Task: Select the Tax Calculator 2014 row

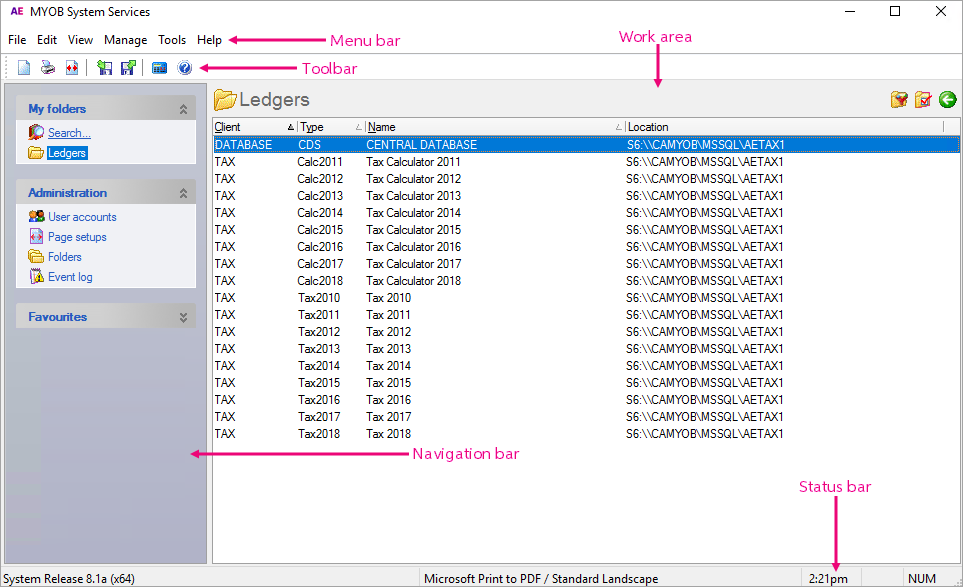Action: coord(587,213)
